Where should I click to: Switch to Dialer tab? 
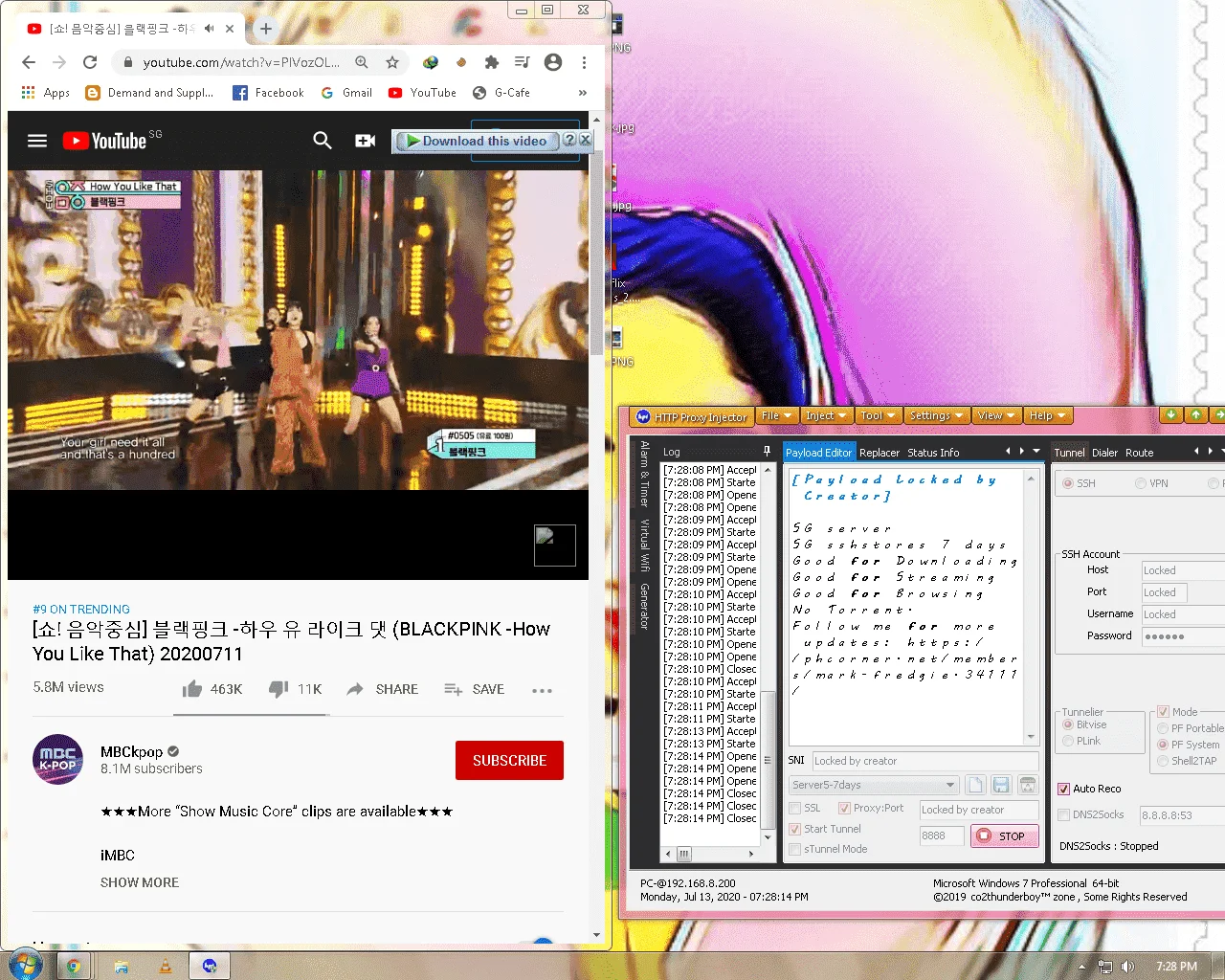(1104, 453)
